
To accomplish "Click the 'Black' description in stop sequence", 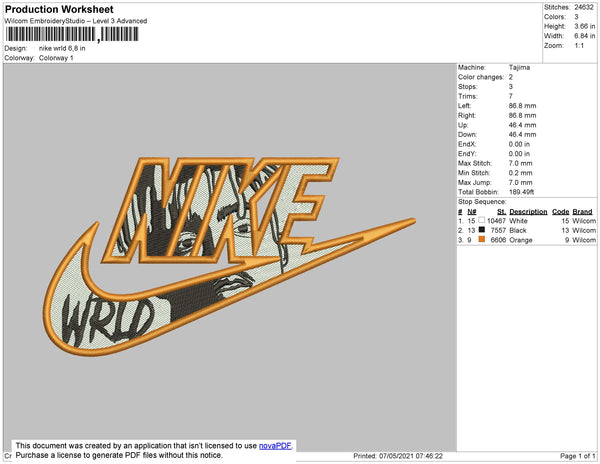I will pyautogui.click(x=518, y=230).
